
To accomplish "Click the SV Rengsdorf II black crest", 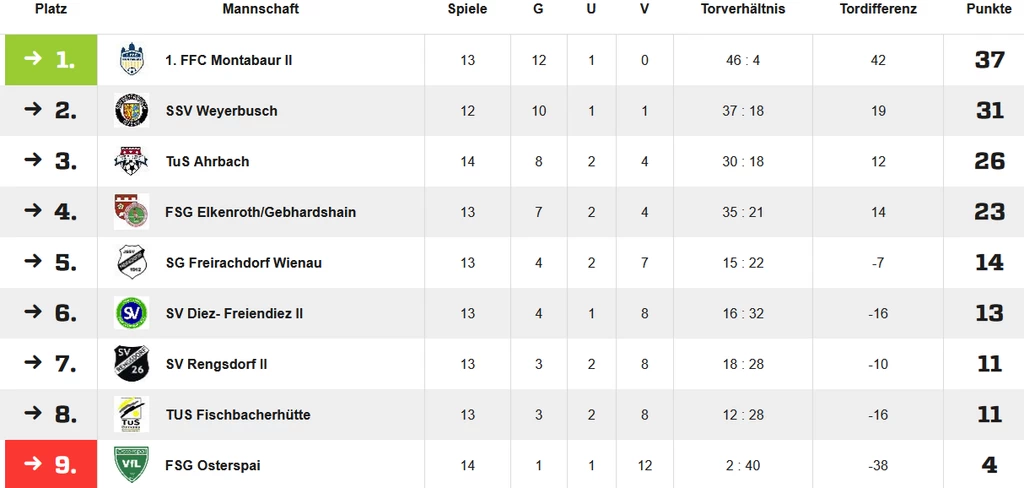I will point(131,364).
